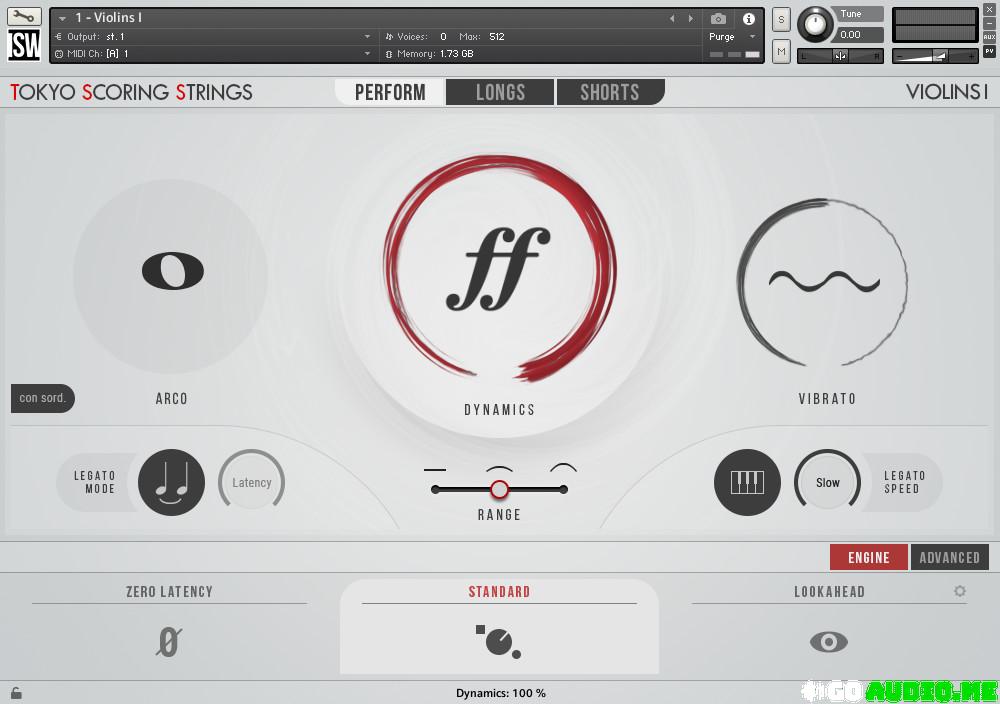Viewport: 1000px width, 704px height.
Task: Click the Tune value 0.00 field
Action: [858, 34]
